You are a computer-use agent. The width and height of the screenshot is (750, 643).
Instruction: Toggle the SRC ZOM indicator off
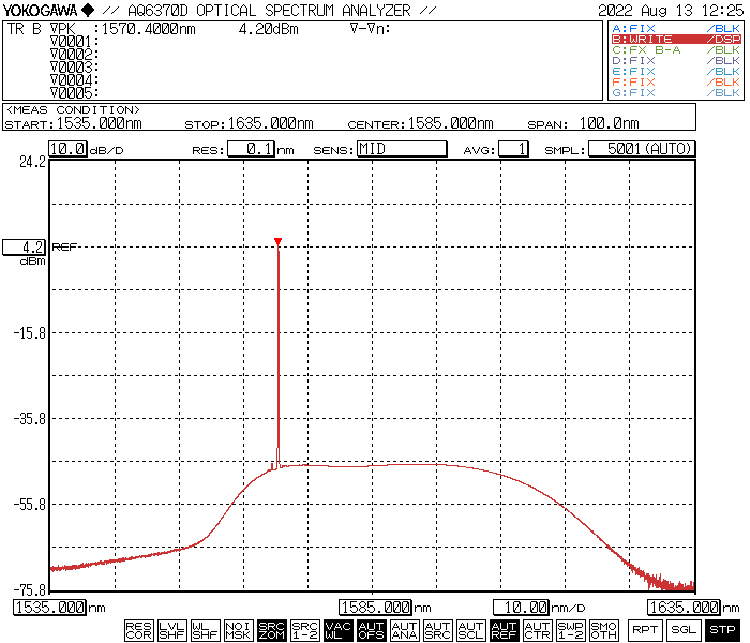pos(271,630)
